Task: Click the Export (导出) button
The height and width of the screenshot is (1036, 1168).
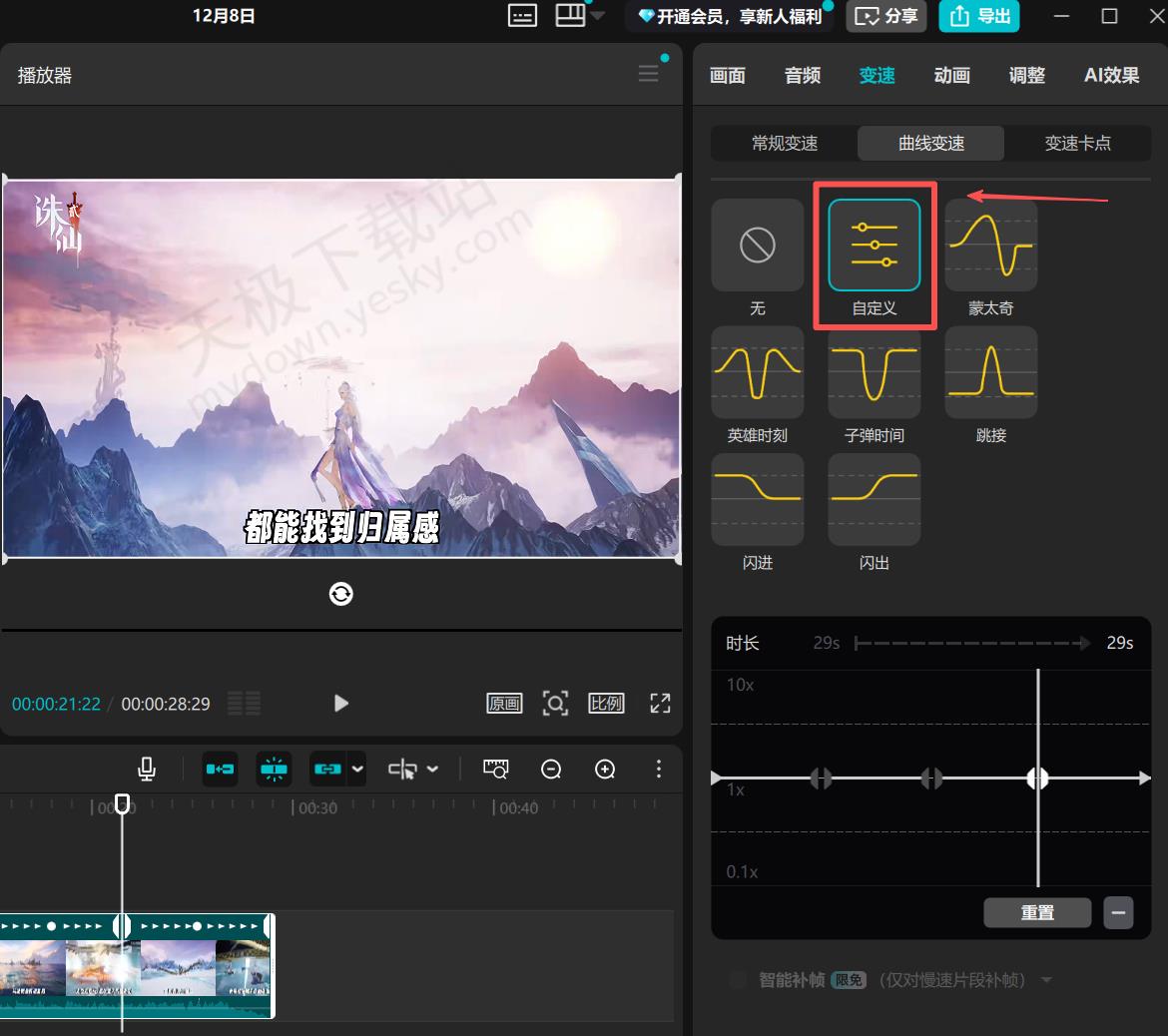Action: [x=978, y=16]
